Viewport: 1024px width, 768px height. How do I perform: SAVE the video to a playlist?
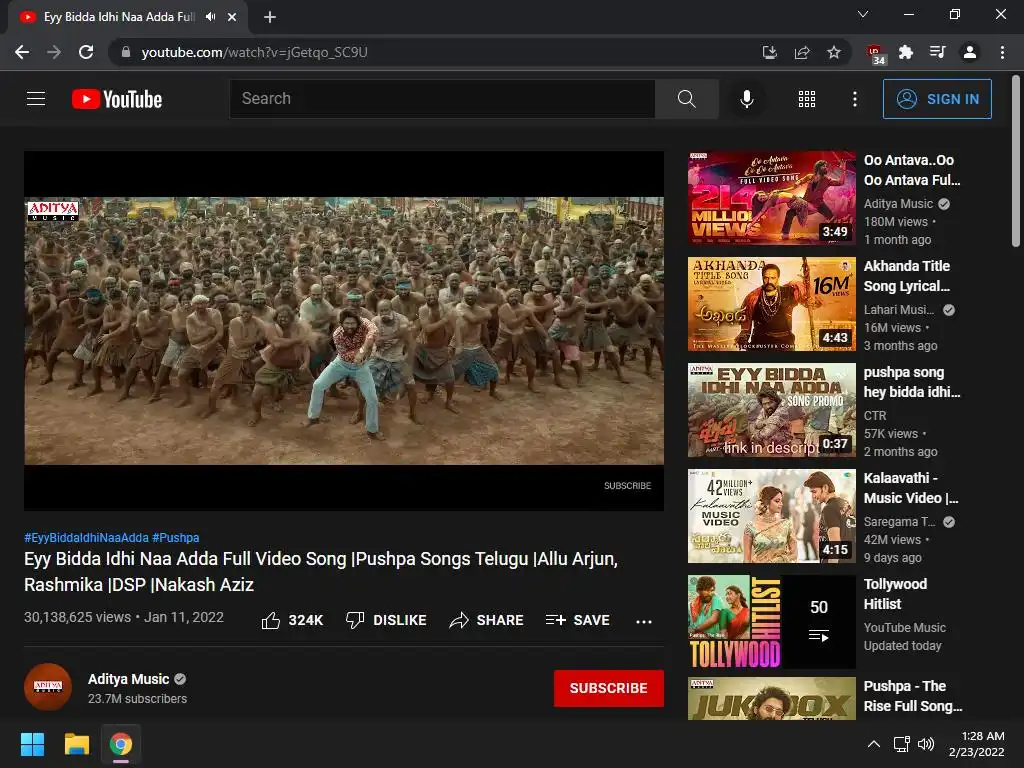pos(578,620)
